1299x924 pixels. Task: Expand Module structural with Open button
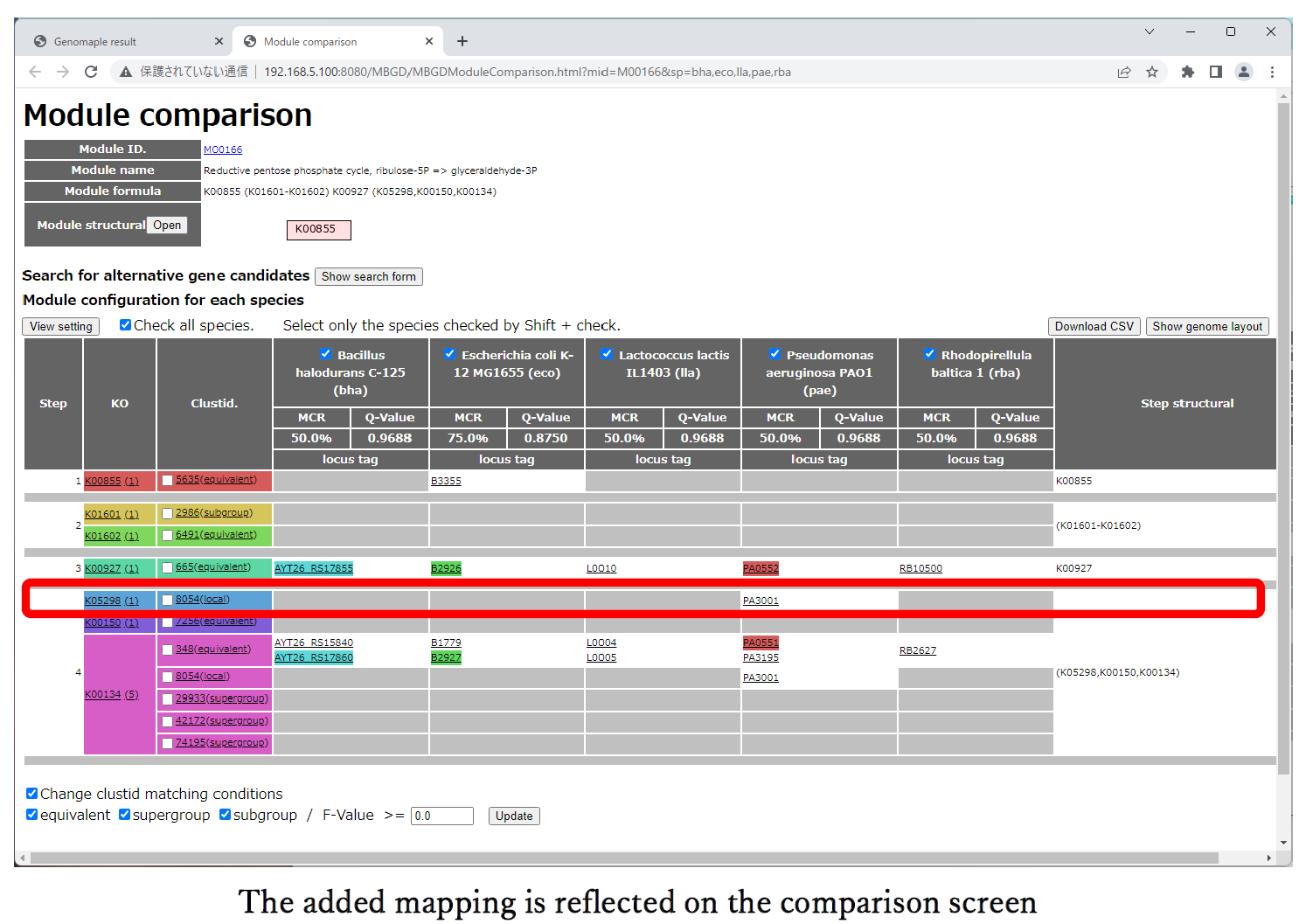[x=167, y=225]
